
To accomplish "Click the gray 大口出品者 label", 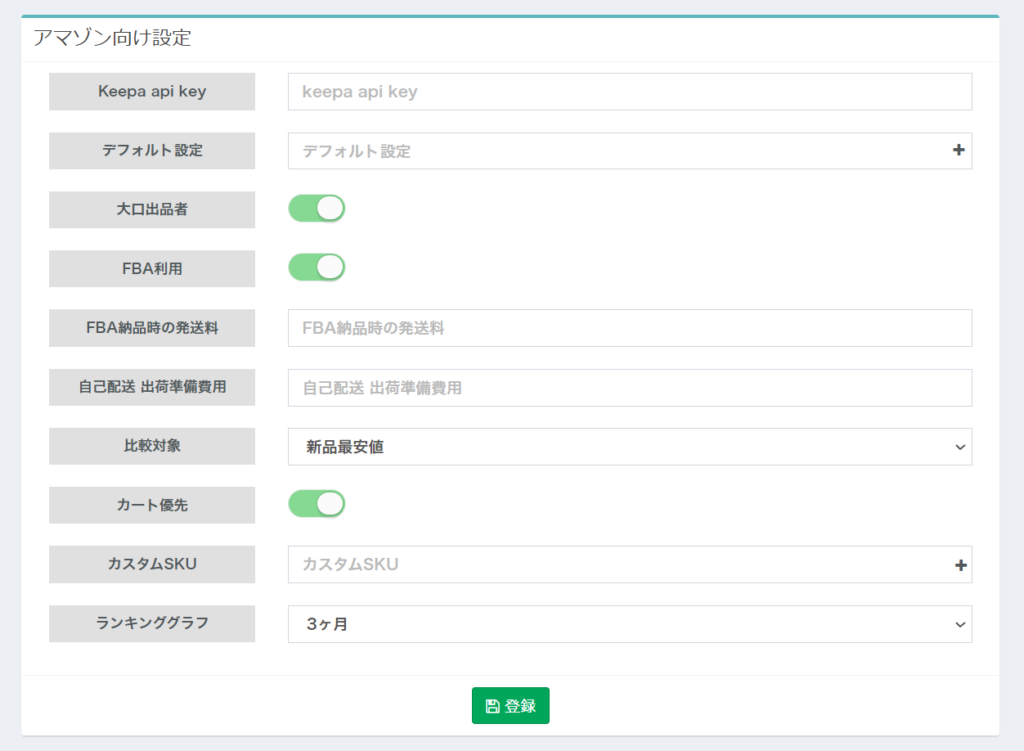I will [152, 210].
